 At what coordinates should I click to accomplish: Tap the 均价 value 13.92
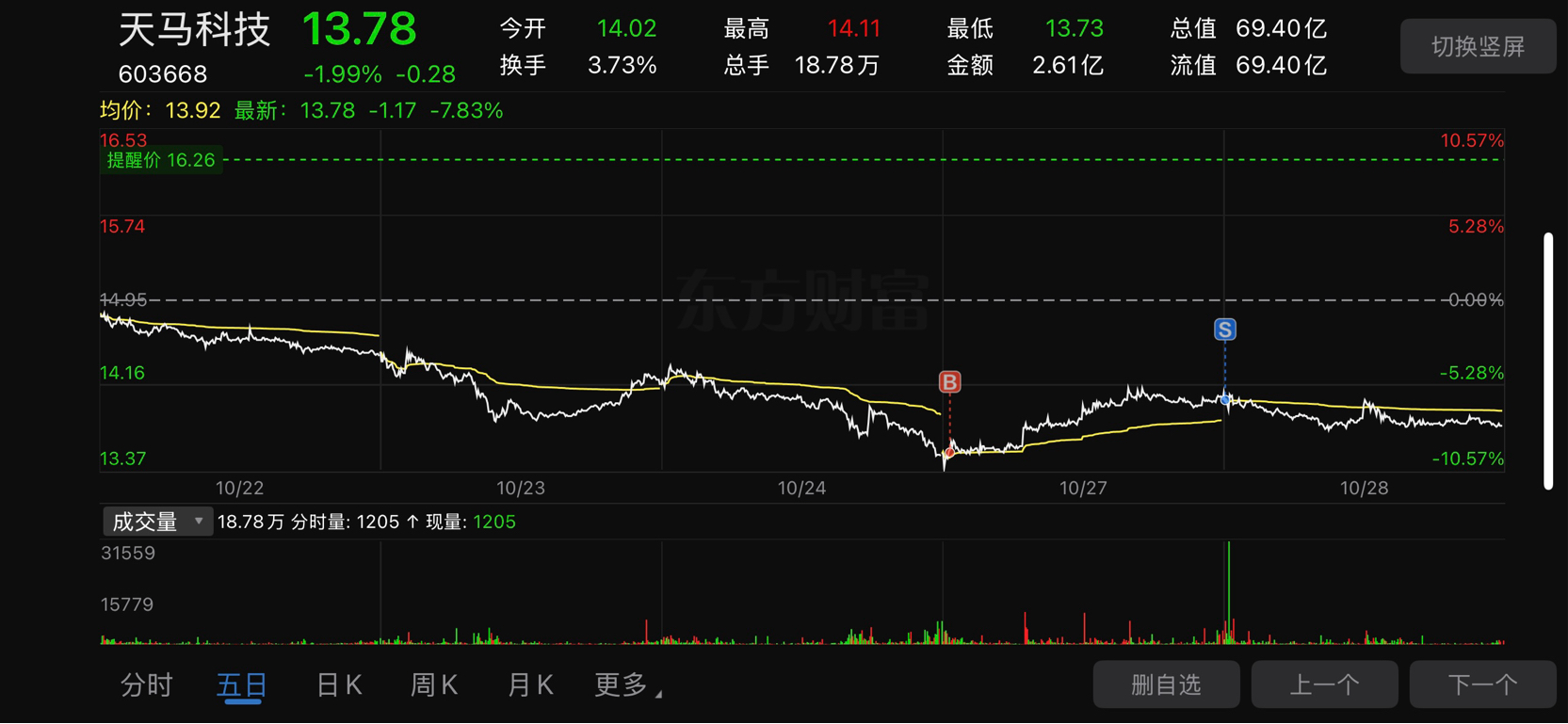[193, 110]
